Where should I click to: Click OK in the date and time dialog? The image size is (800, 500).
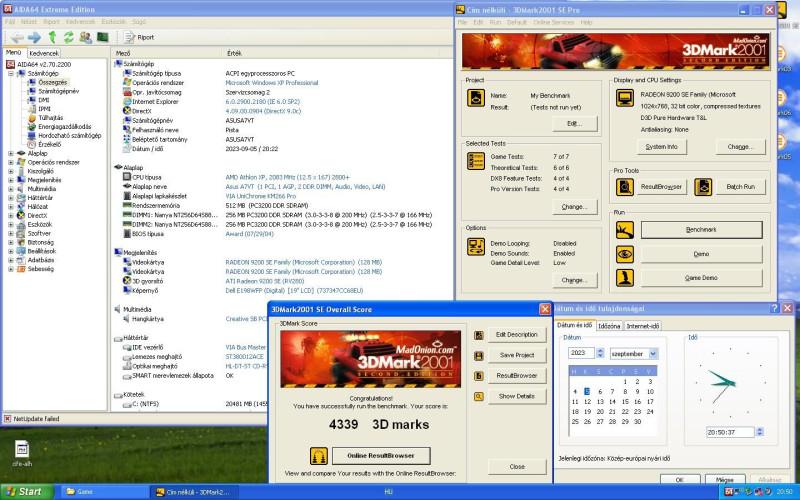click(680, 480)
